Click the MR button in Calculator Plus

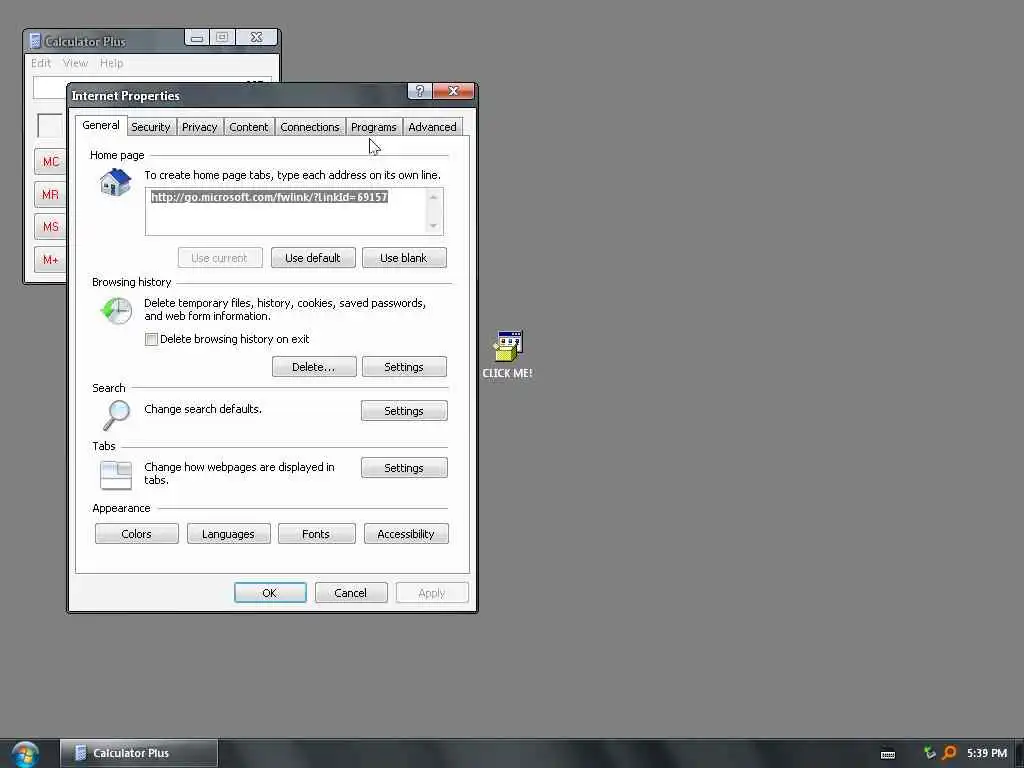(50, 195)
